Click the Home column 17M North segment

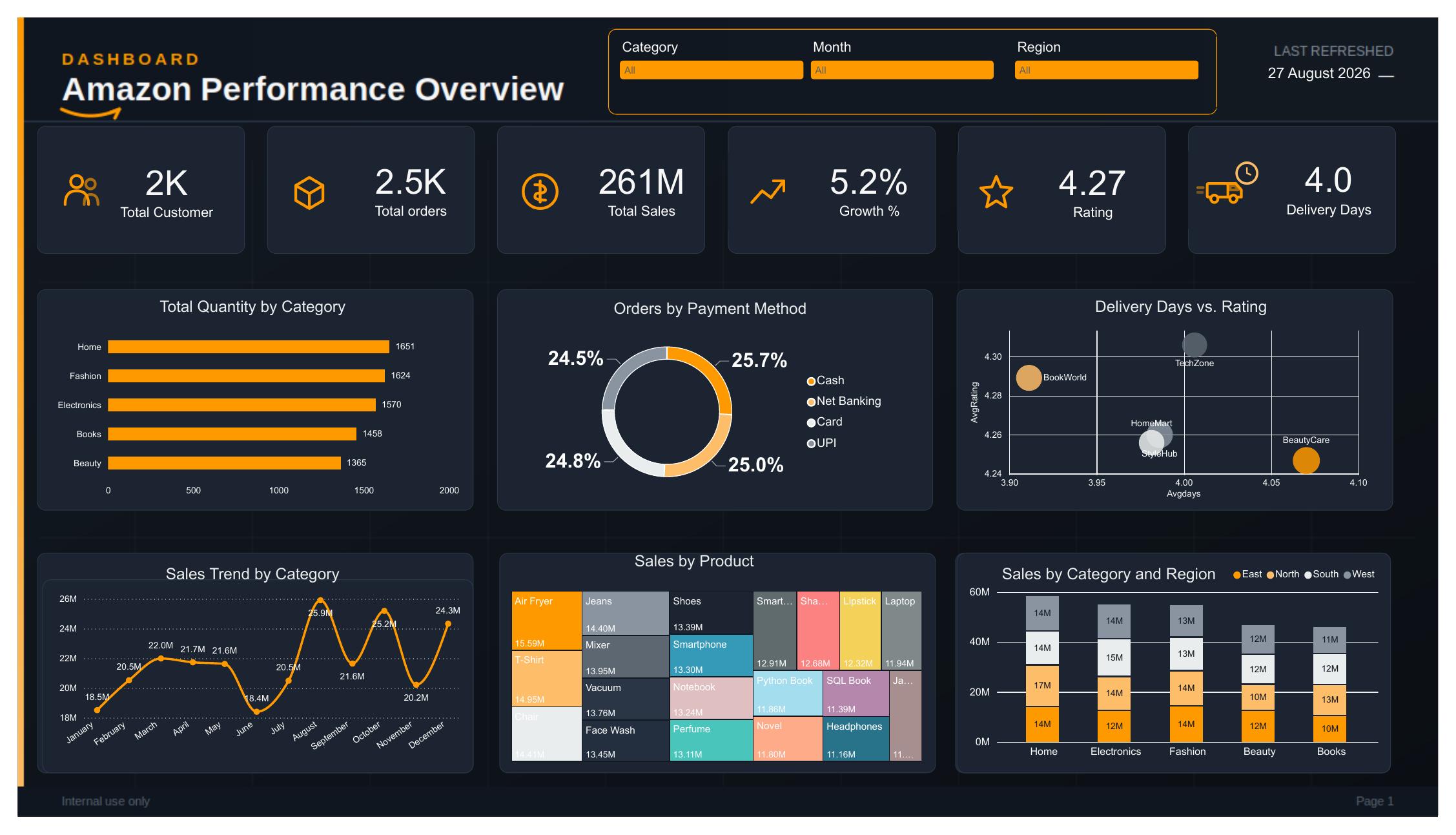[1042, 685]
